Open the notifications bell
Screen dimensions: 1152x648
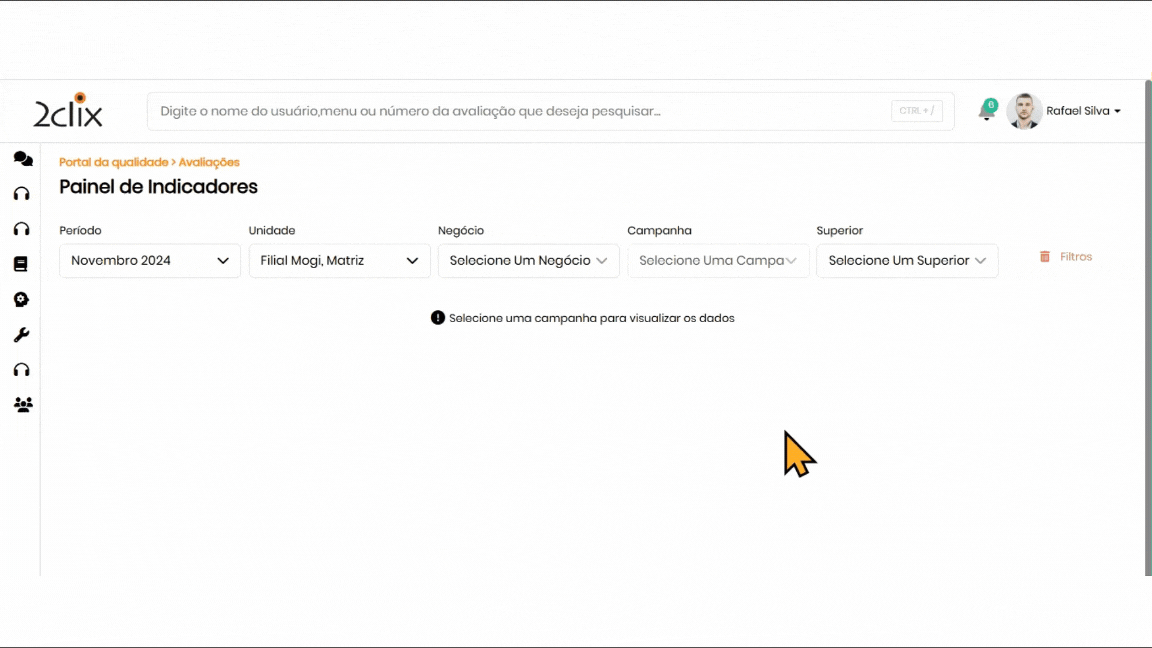[986, 112]
